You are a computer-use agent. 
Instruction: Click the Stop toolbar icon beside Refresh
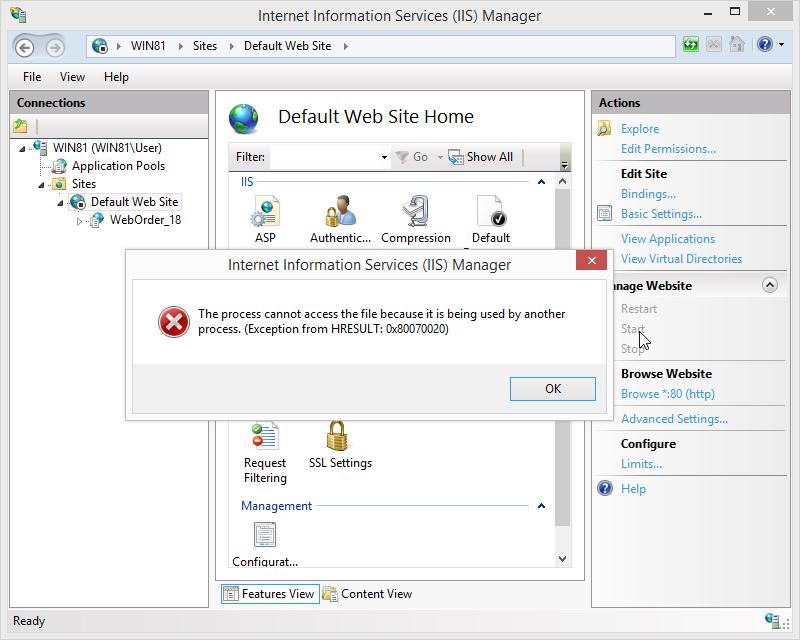coord(714,45)
